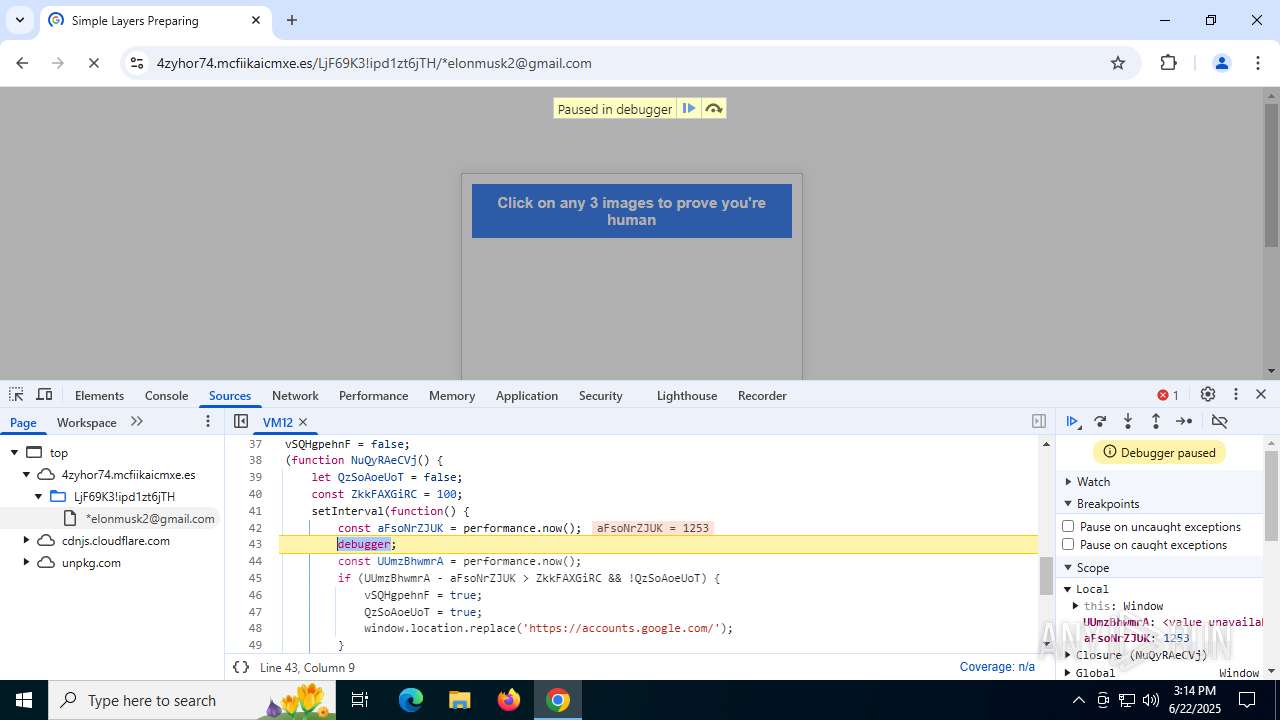Click the Coverage: n/a status link
This screenshot has height=720, width=1280.
pos(997,667)
